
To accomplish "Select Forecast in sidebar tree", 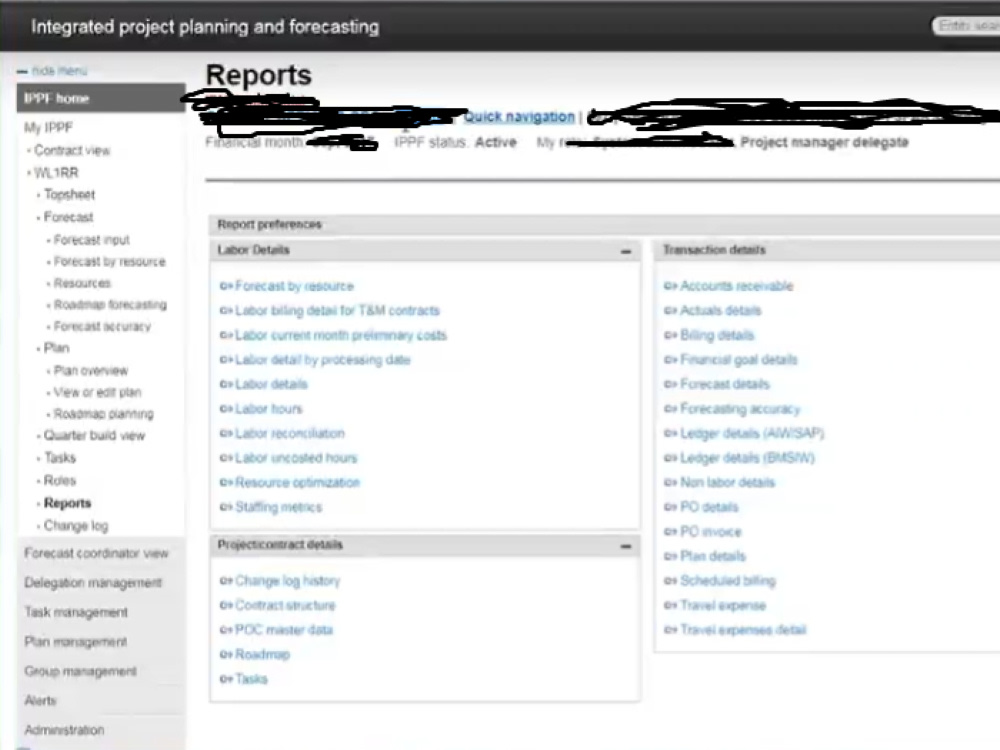I will pos(68,217).
